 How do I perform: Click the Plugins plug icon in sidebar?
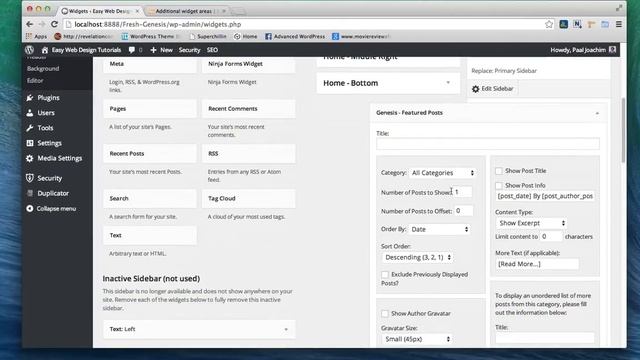[29, 98]
